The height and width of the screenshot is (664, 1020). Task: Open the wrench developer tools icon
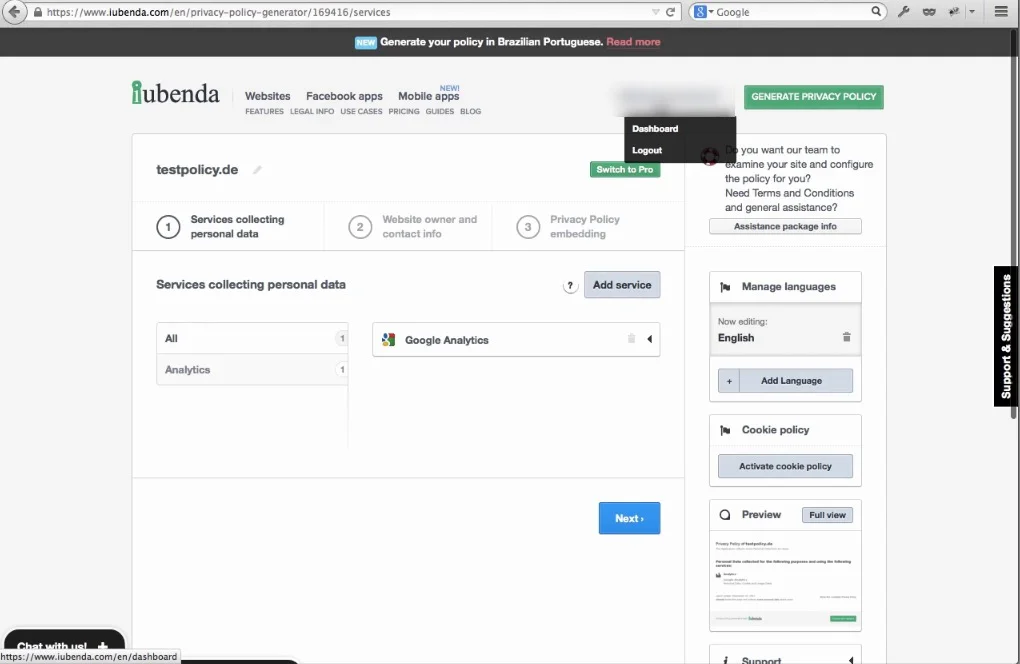904,11
